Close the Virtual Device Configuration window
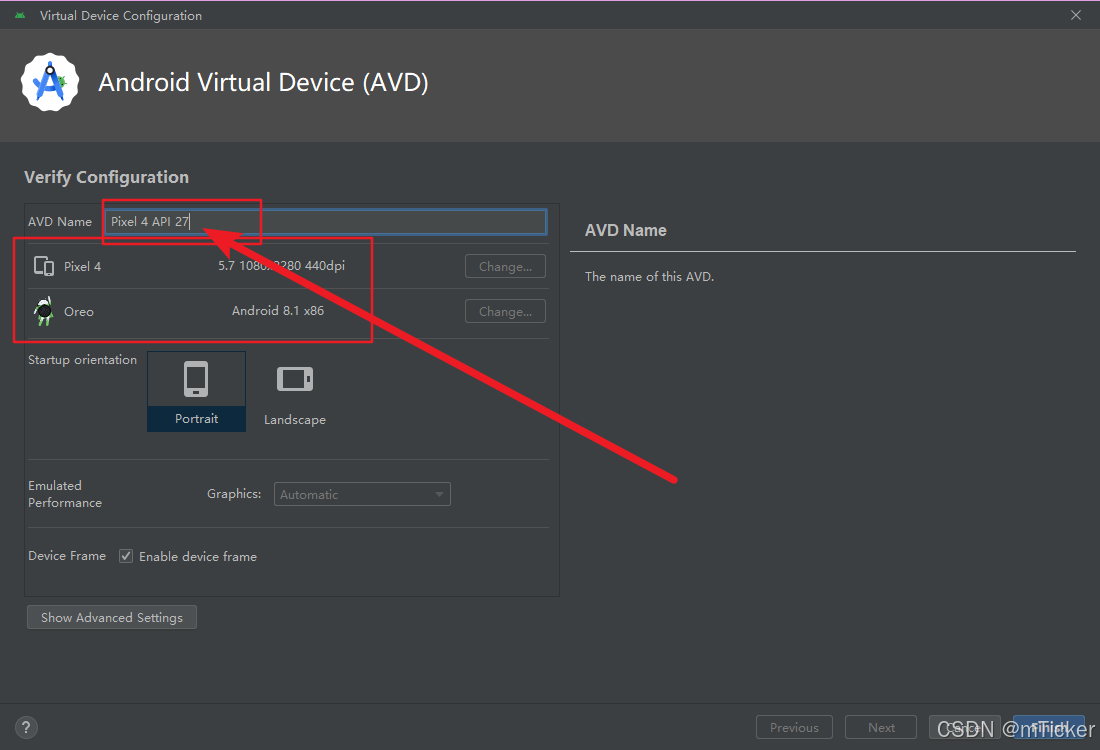 pyautogui.click(x=1075, y=15)
